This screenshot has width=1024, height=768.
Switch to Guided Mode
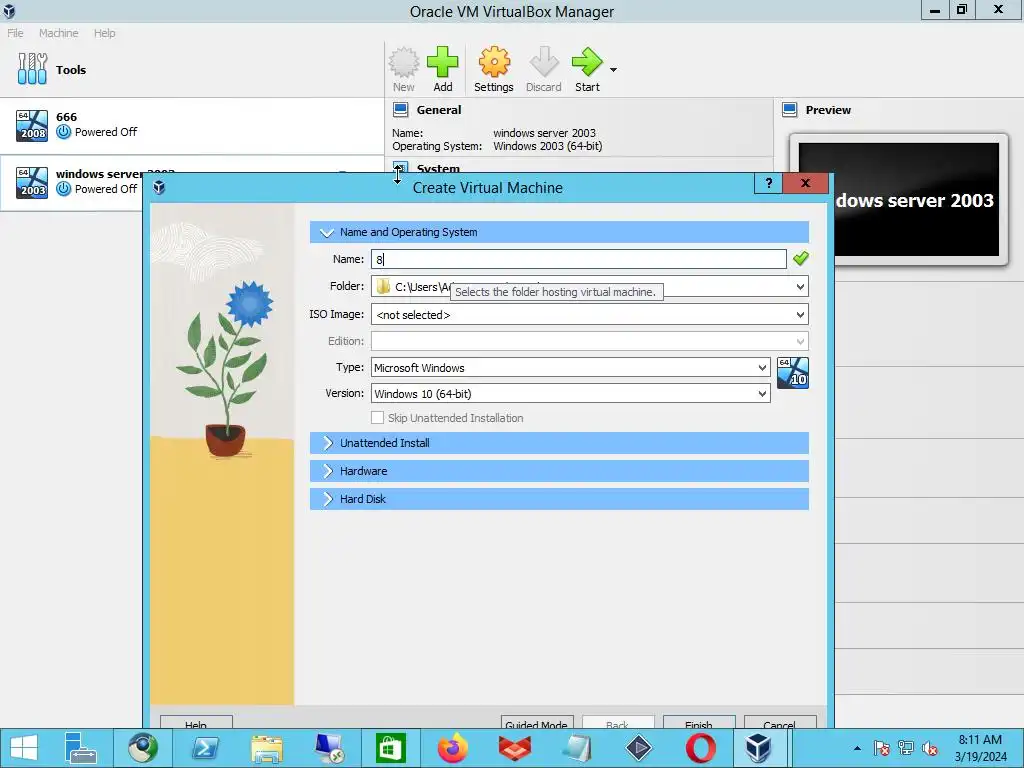(x=537, y=723)
